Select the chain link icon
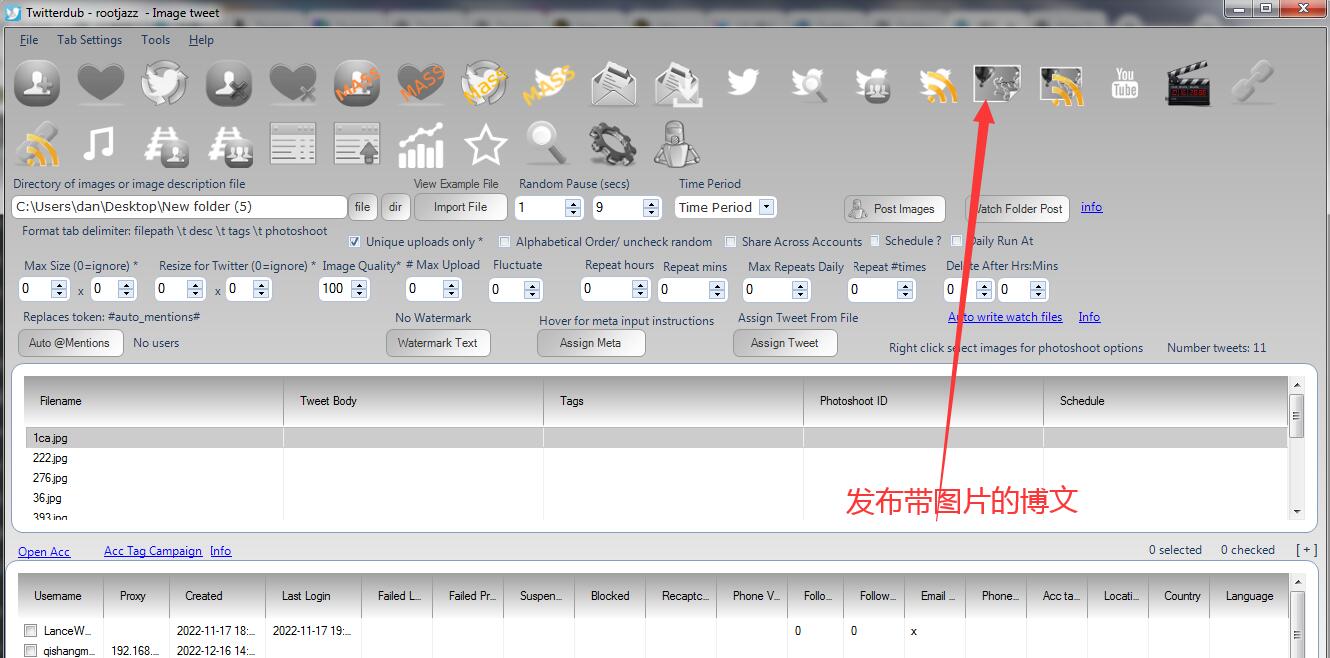 [x=1251, y=84]
